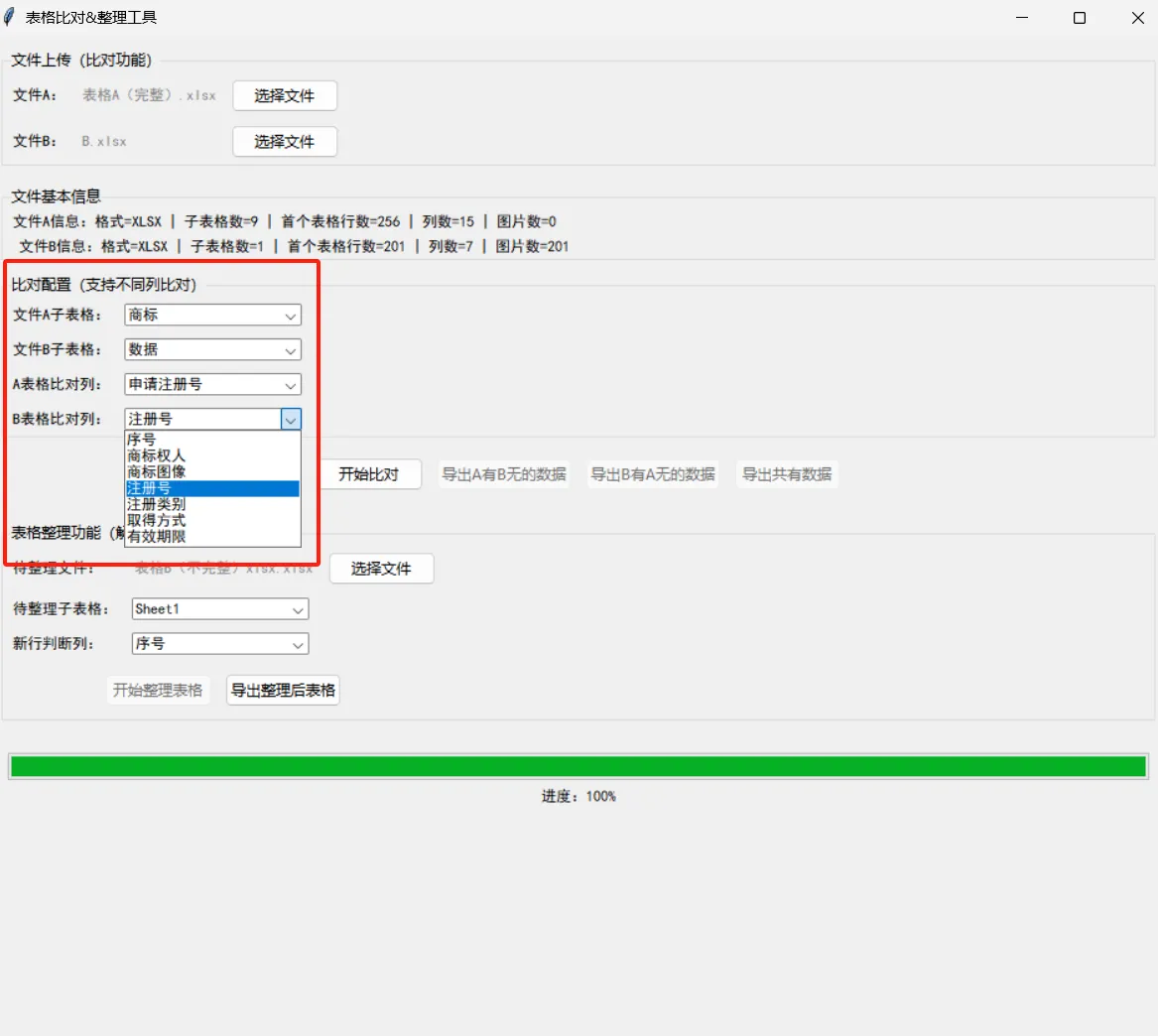Viewport: 1158px width, 1036px height.
Task: Click the 导出整理后表格 button
Action: (x=283, y=691)
